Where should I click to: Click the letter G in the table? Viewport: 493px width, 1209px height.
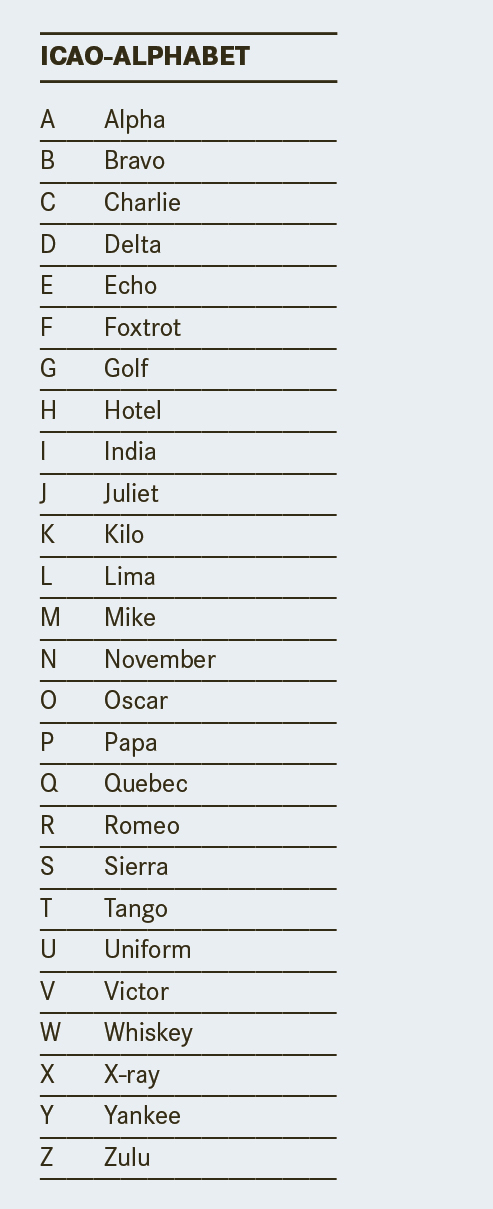pyautogui.click(x=48, y=369)
